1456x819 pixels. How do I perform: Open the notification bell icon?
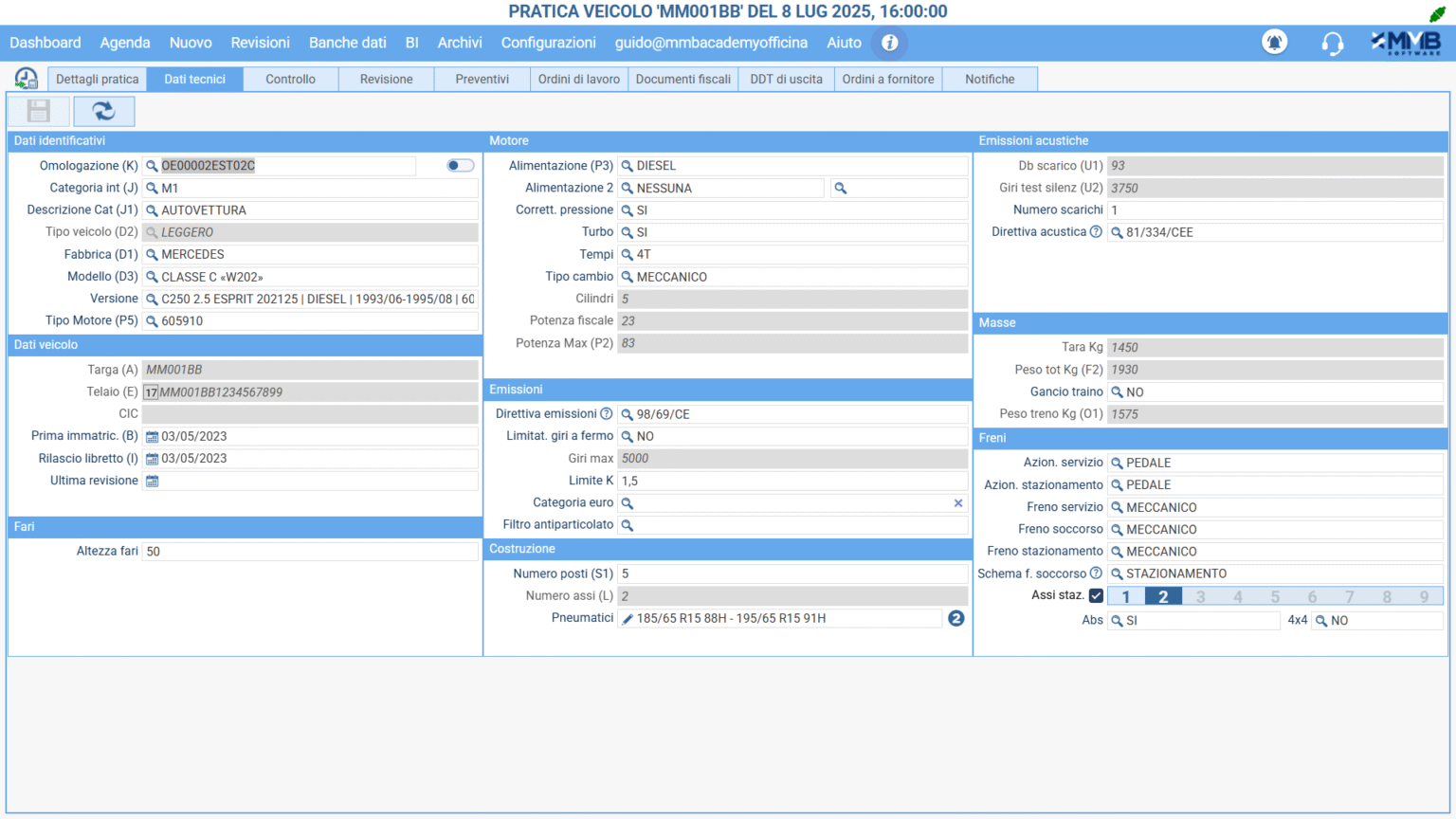coord(1274,43)
